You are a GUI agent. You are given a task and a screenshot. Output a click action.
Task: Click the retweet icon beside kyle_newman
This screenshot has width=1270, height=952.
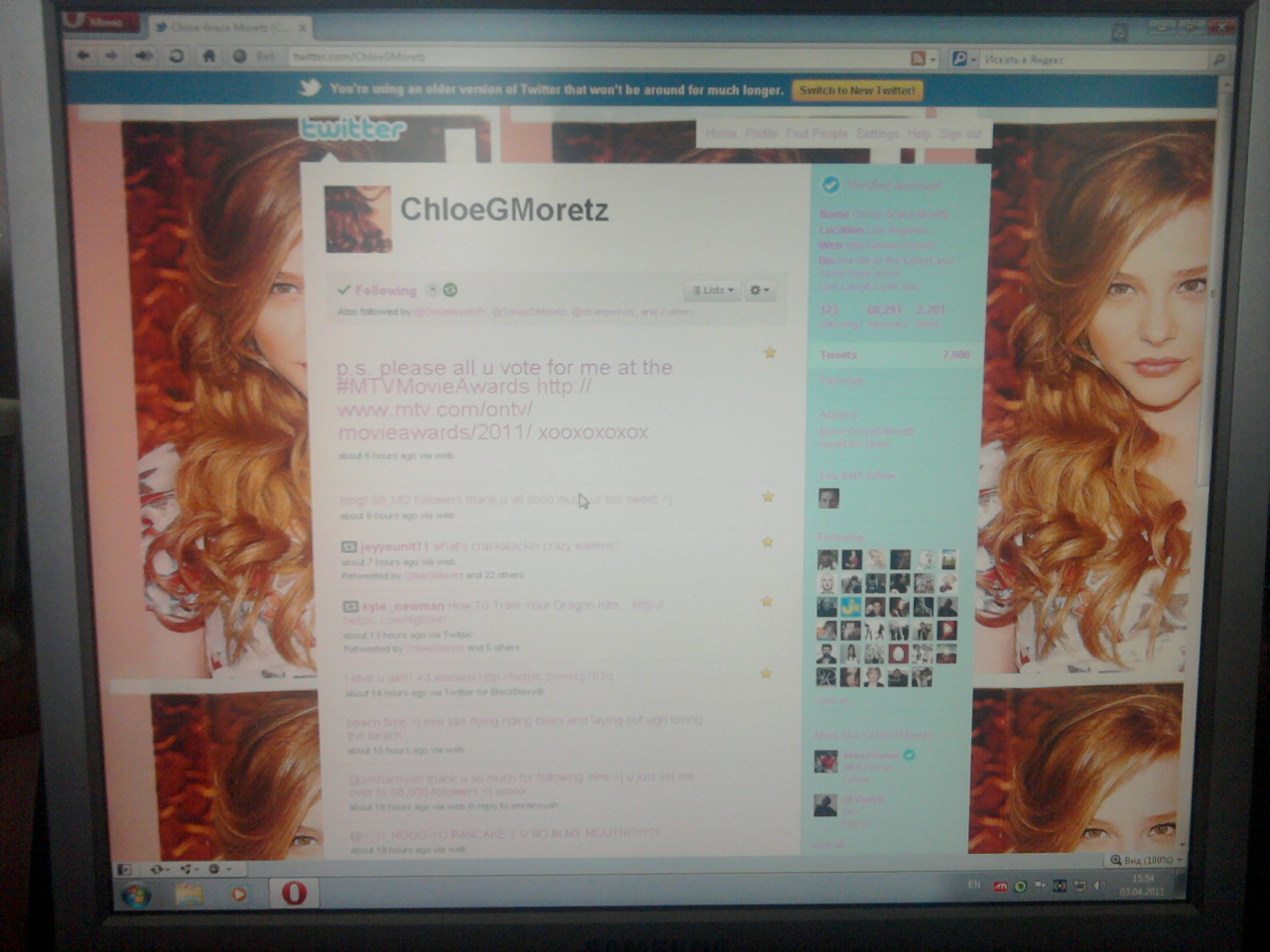(x=350, y=606)
